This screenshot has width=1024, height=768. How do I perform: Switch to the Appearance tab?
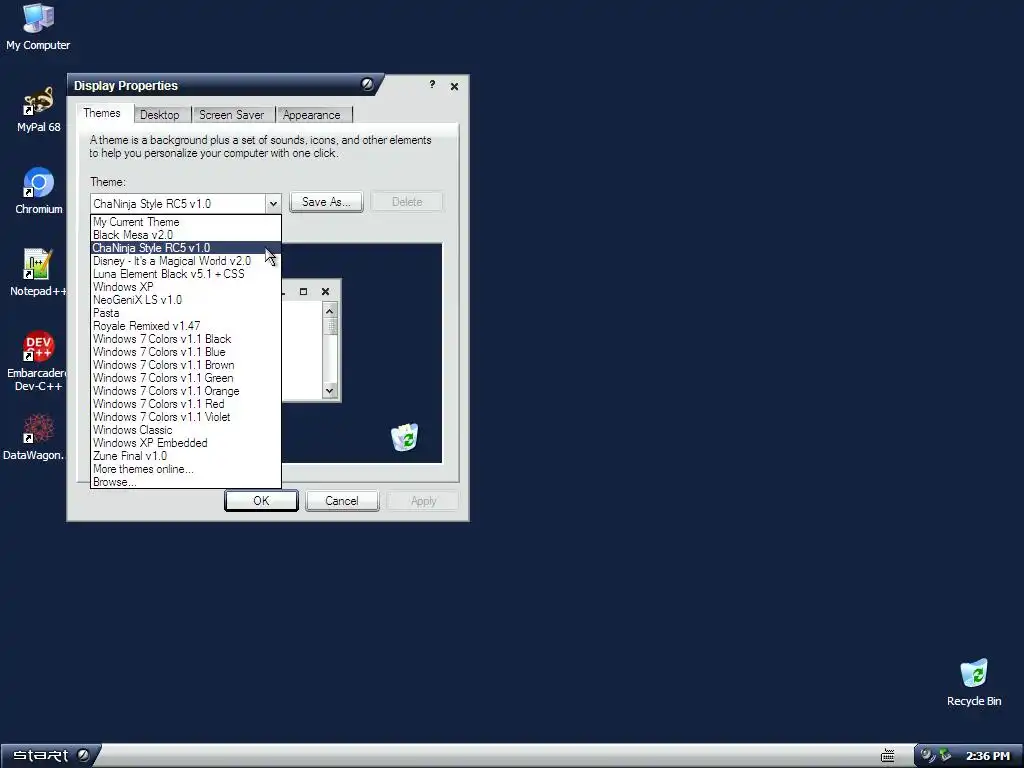tap(312, 115)
